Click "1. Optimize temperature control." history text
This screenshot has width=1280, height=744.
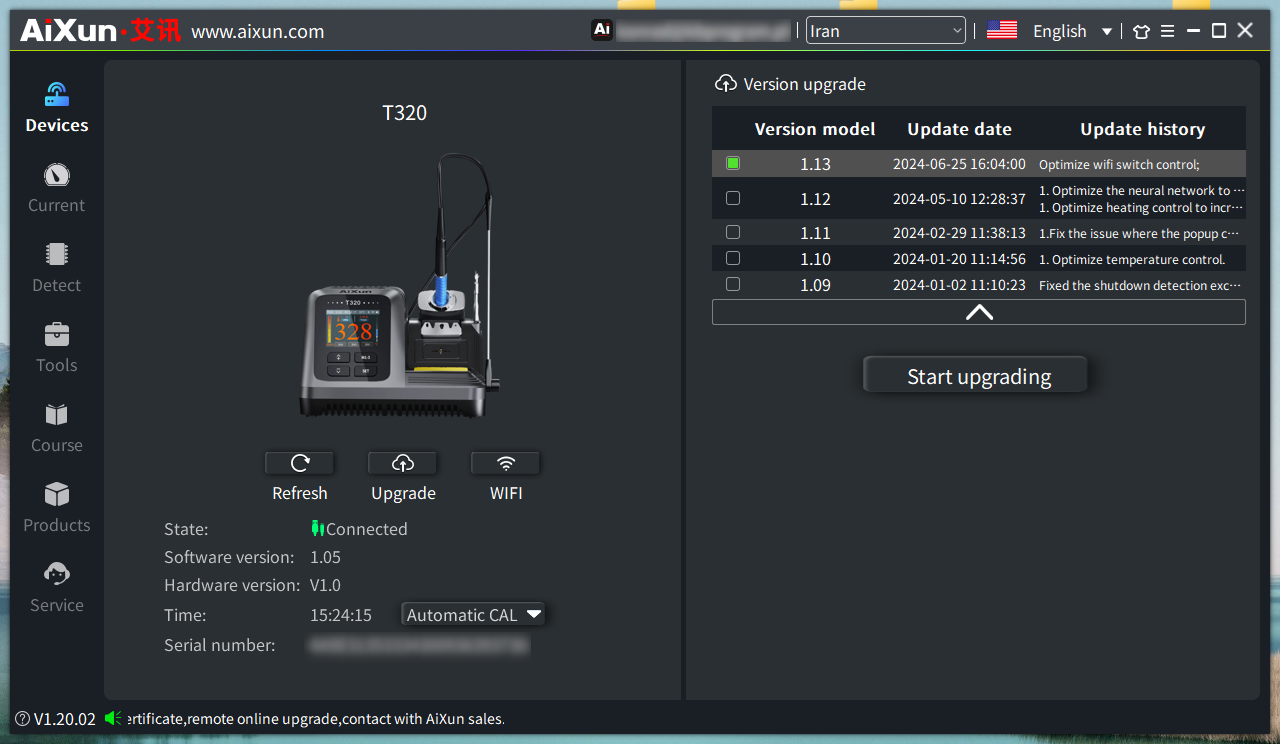pos(1132,260)
